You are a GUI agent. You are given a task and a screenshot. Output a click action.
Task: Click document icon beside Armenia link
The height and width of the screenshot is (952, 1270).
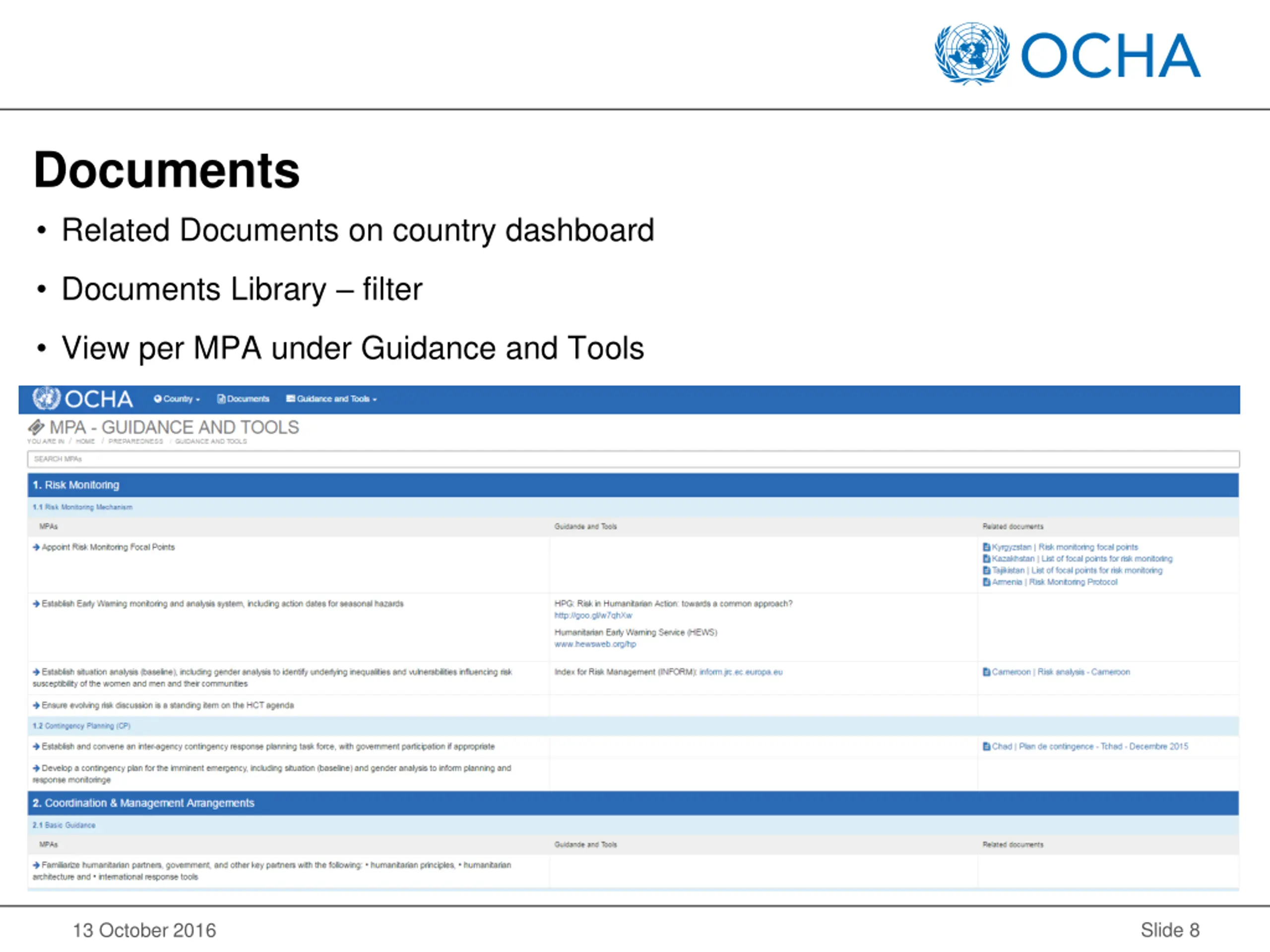986,582
